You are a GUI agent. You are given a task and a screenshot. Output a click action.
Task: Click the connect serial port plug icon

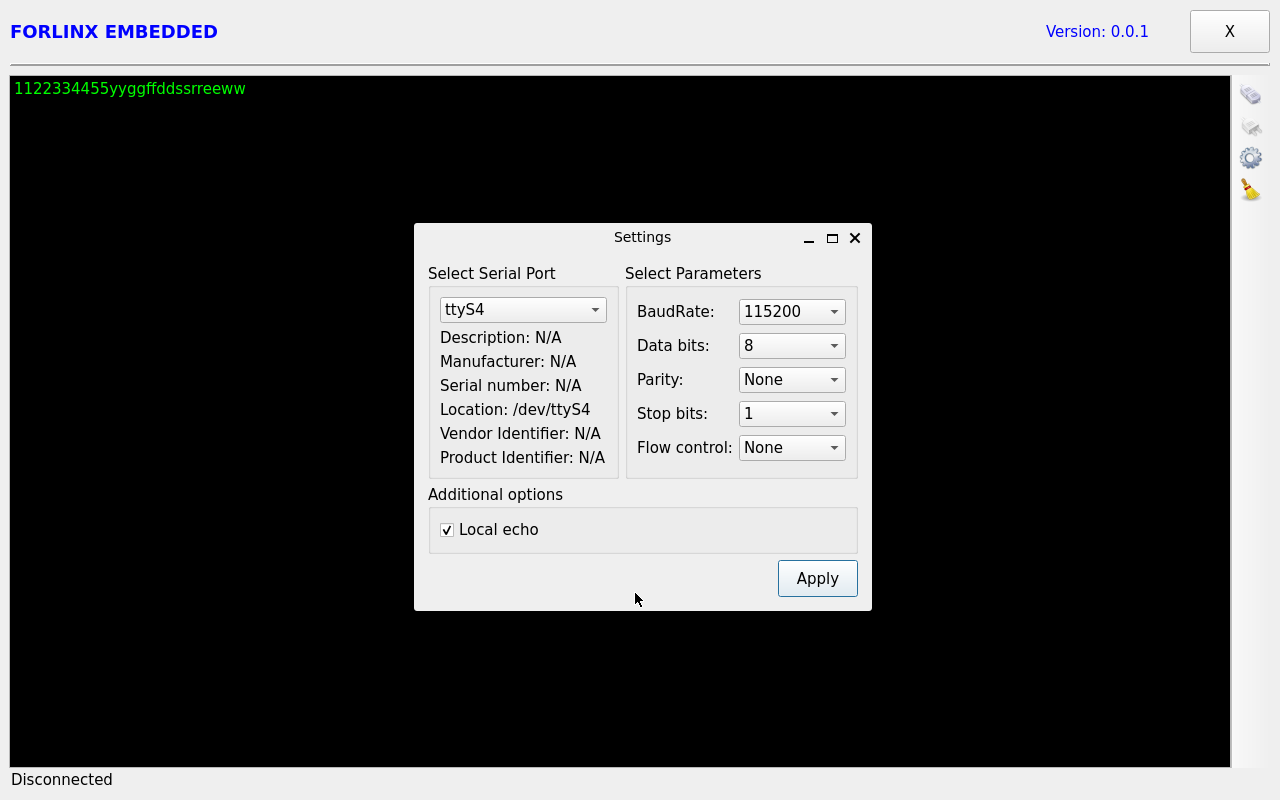tap(1250, 95)
